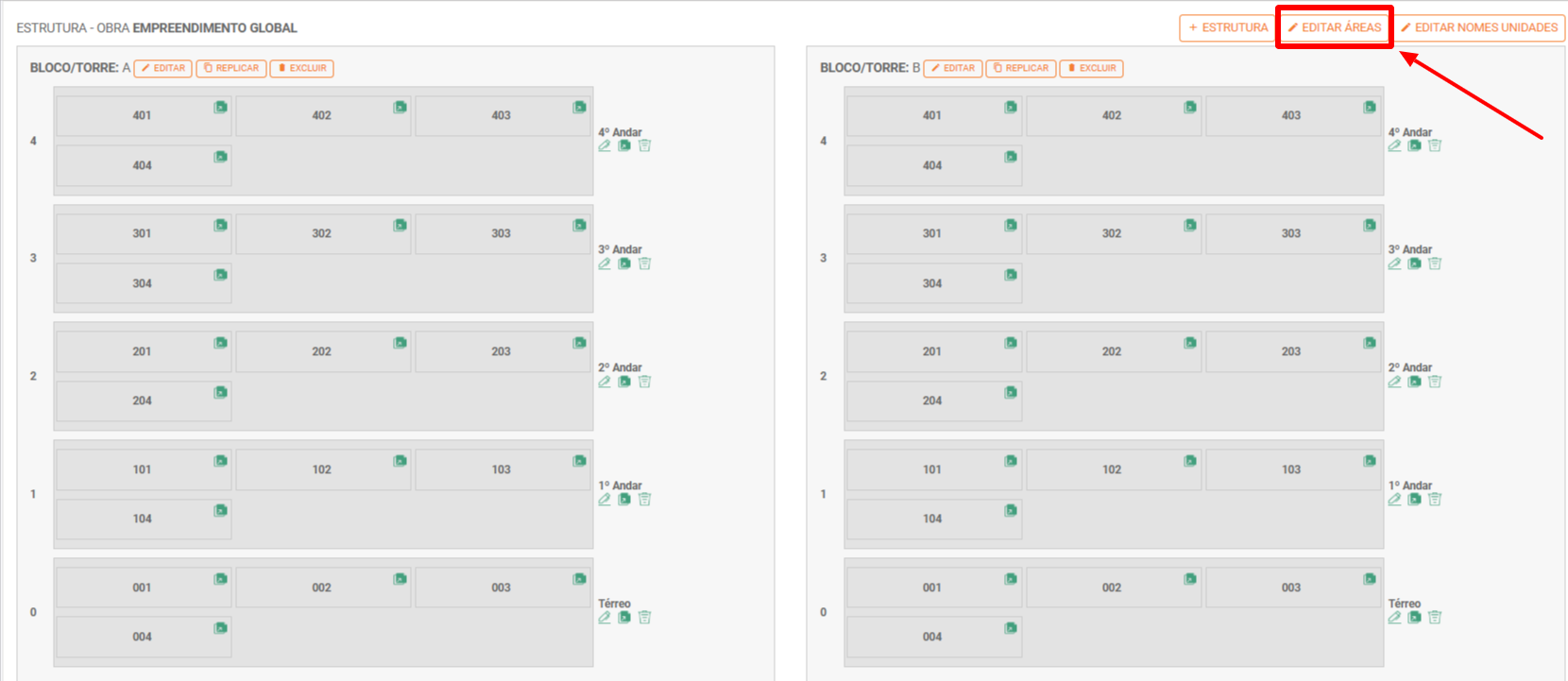Open the Editar Áreas button
This screenshot has height=681, width=1568.
click(1335, 27)
